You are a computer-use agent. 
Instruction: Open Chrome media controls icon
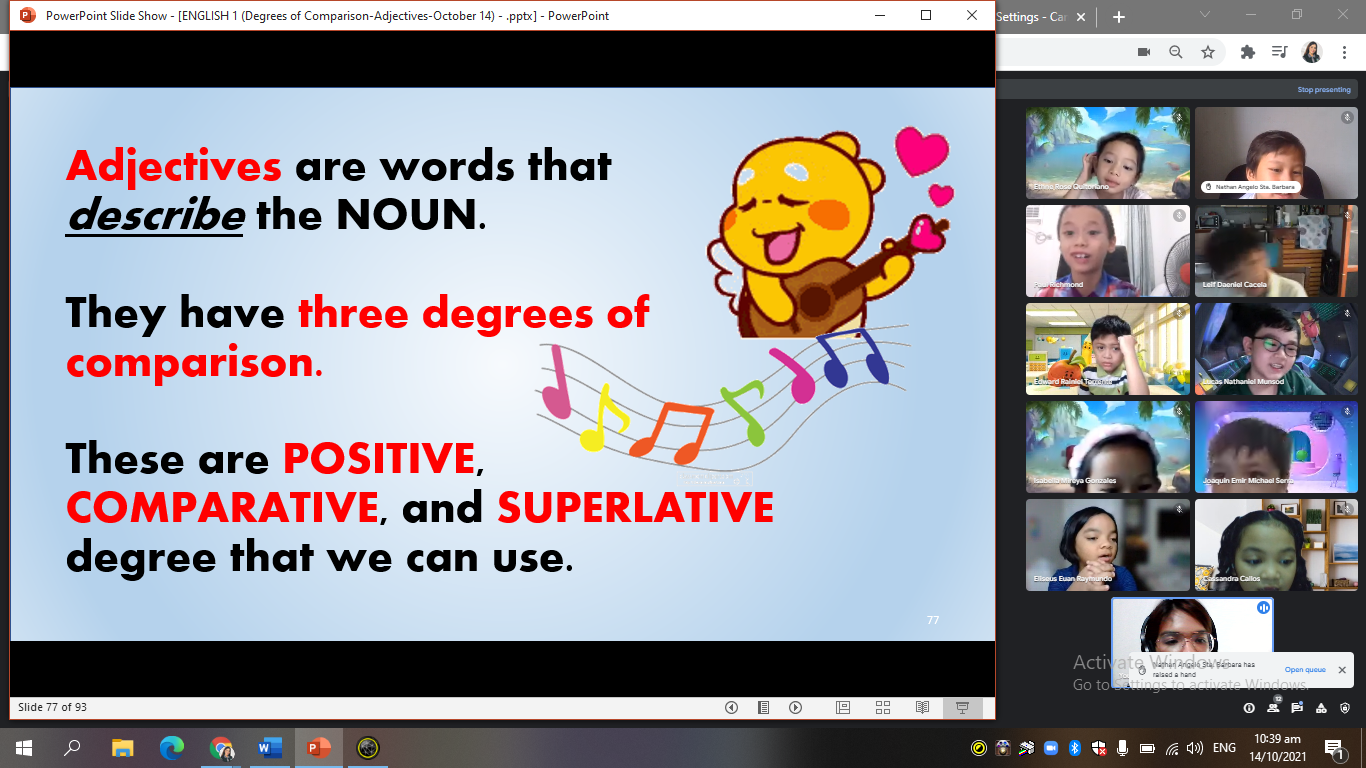pyautogui.click(x=1279, y=52)
